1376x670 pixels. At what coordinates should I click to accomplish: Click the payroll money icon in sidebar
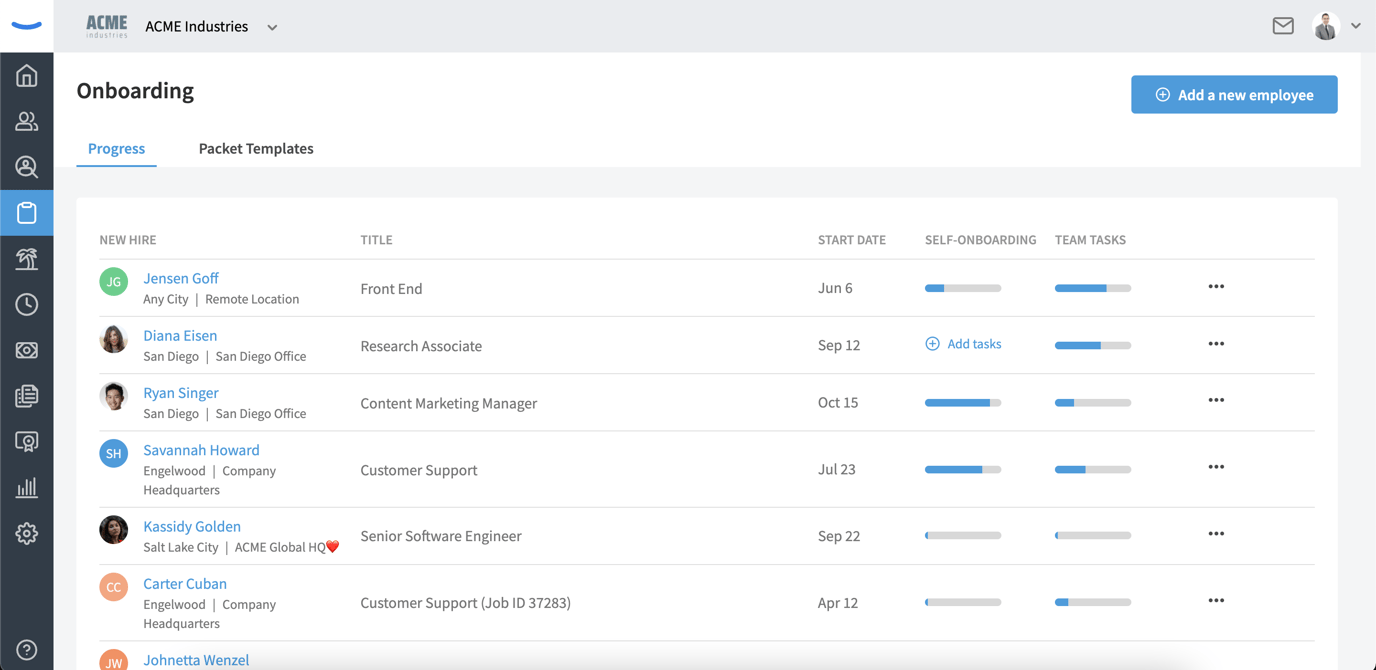27,350
